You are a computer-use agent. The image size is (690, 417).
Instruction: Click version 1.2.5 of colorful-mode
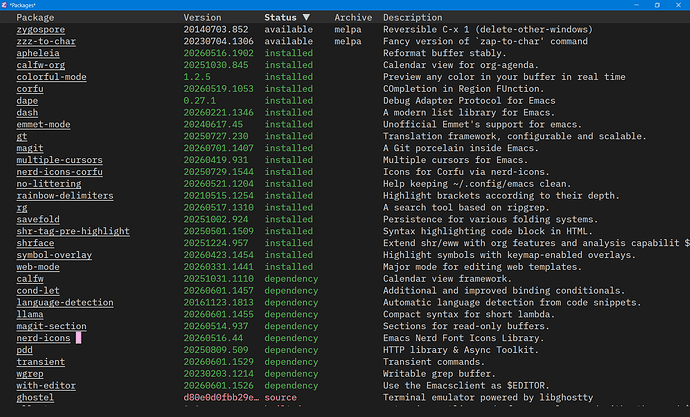pos(197,77)
